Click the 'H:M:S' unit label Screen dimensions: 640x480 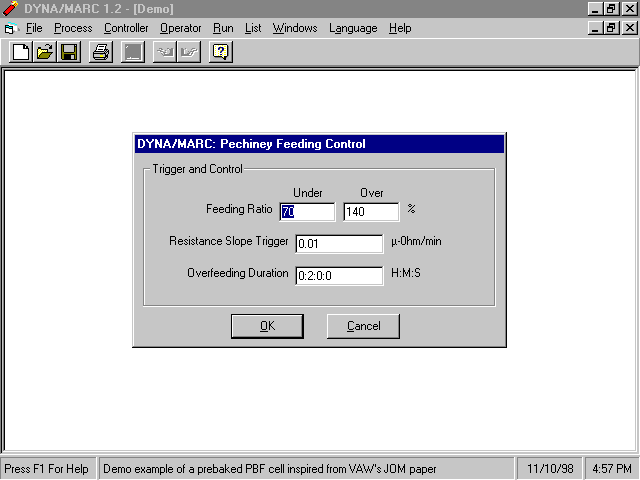point(406,273)
